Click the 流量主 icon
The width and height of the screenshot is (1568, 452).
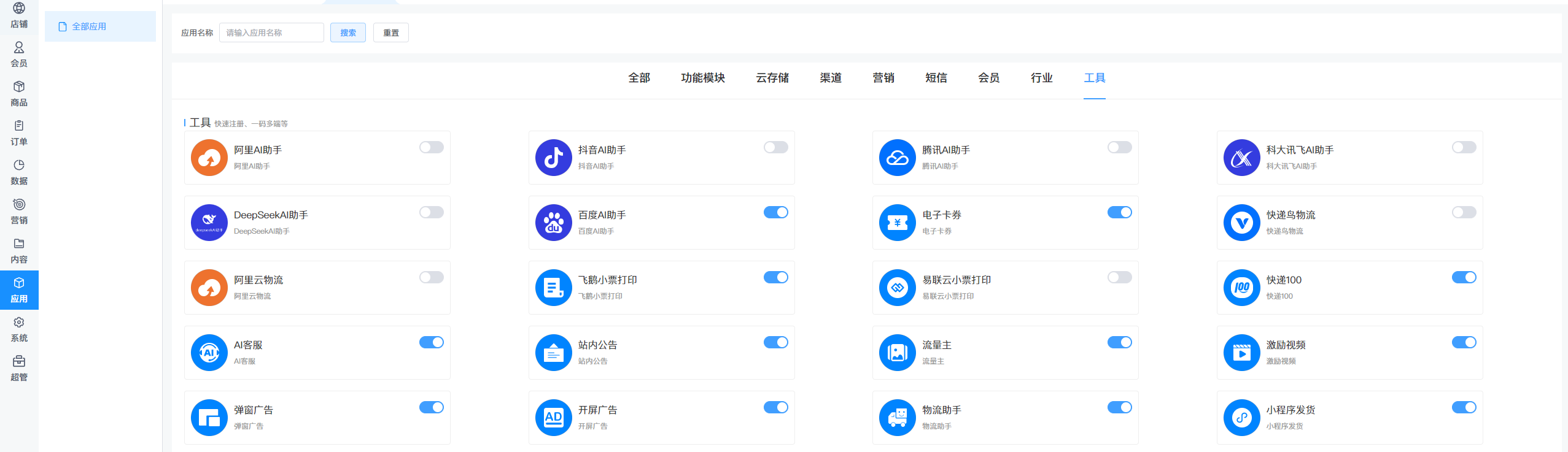898,353
